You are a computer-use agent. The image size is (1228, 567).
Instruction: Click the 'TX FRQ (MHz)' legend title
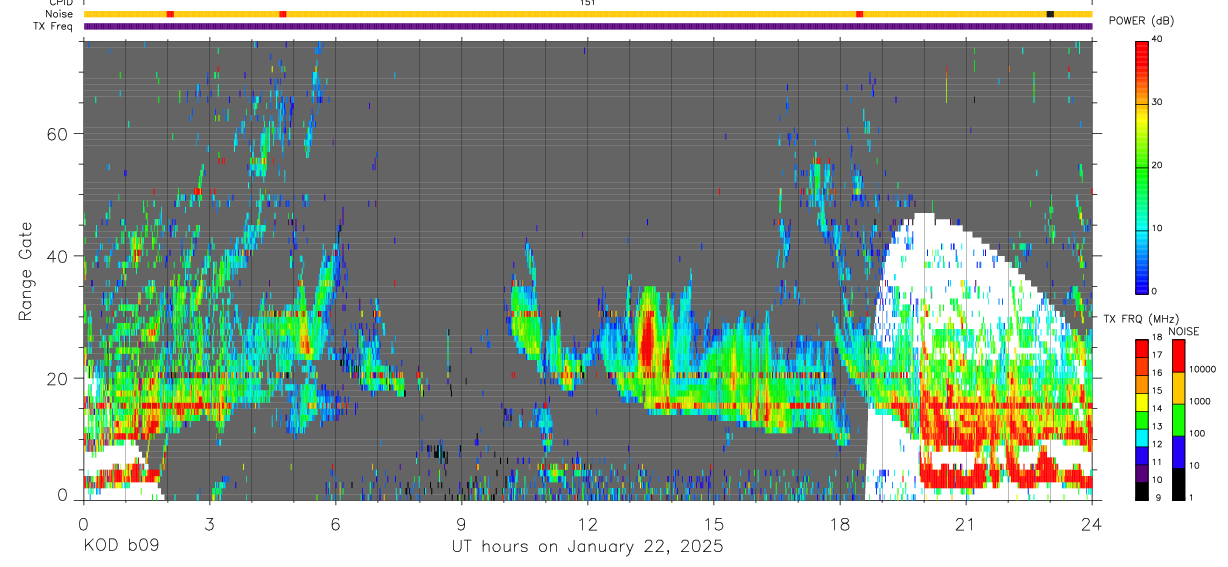pyautogui.click(x=1139, y=318)
